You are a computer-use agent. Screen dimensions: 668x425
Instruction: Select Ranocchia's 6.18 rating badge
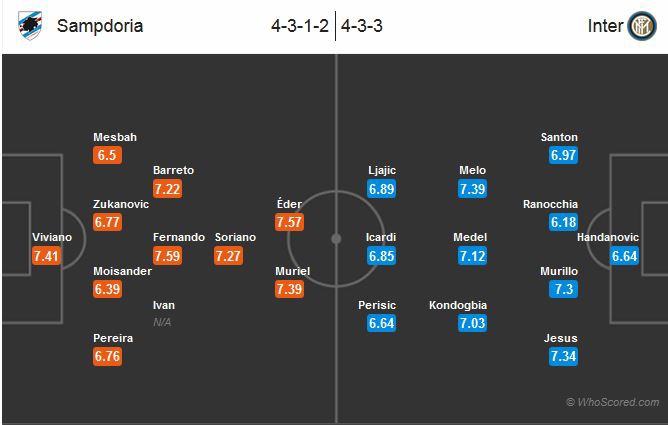click(564, 222)
